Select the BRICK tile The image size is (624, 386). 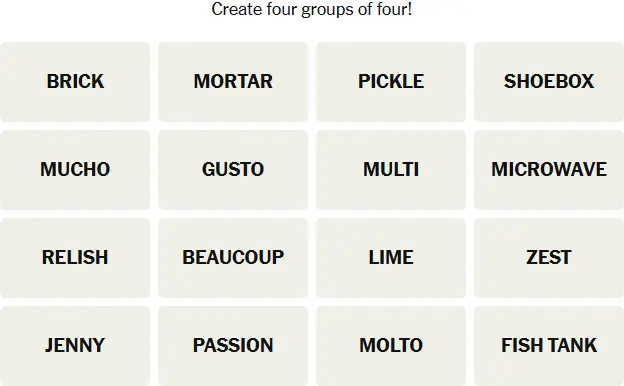click(75, 82)
